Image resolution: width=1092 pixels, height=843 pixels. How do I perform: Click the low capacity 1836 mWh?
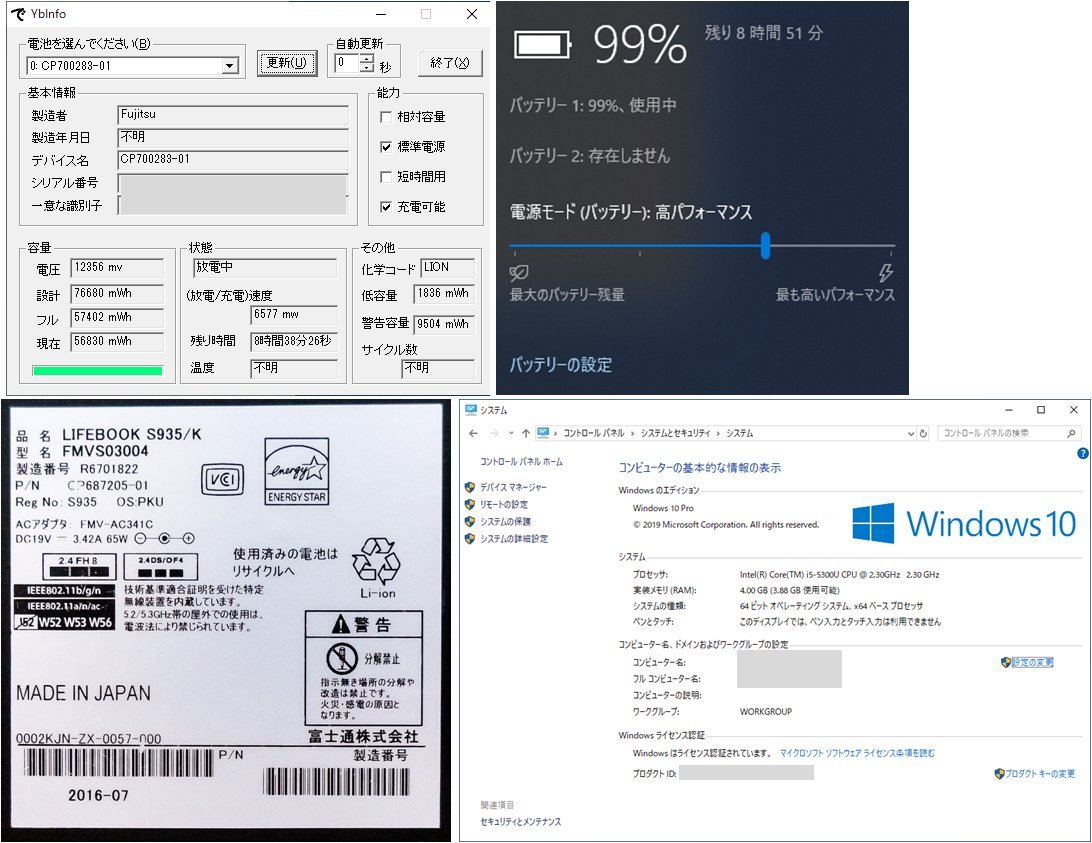coord(444,293)
